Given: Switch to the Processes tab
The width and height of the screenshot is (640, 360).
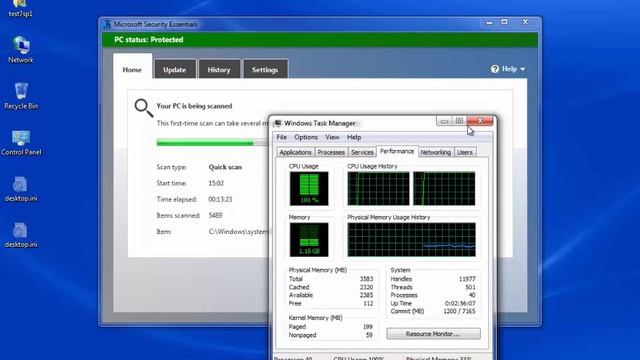Looking at the screenshot, I should point(331,152).
